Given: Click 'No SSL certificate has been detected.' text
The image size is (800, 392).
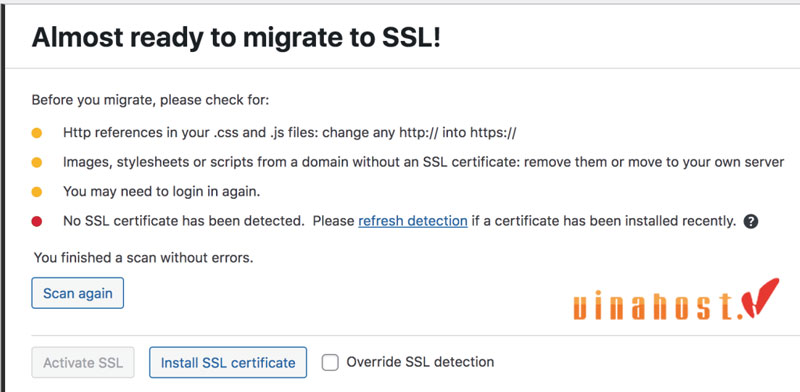Looking at the screenshot, I should 184,221.
